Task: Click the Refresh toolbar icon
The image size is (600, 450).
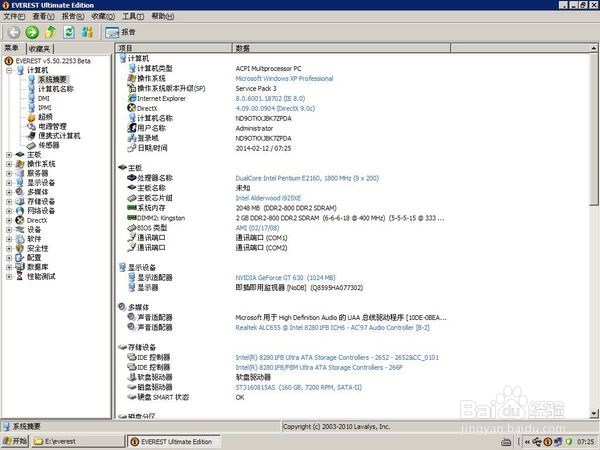Action: (x=69, y=32)
